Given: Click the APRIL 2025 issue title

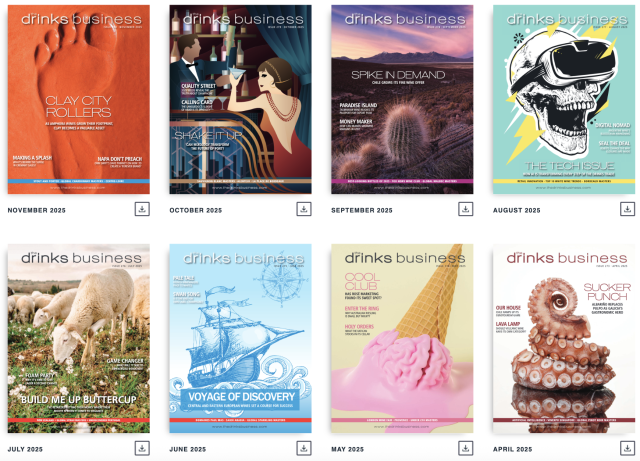Looking at the screenshot, I should (x=513, y=449).
